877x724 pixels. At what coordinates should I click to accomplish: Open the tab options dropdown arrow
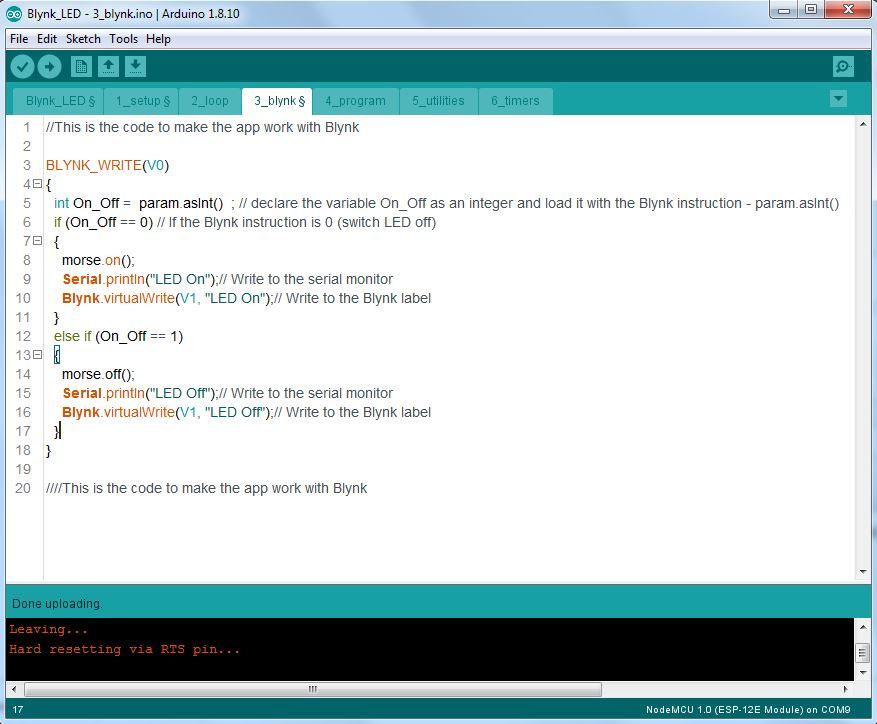pos(838,99)
